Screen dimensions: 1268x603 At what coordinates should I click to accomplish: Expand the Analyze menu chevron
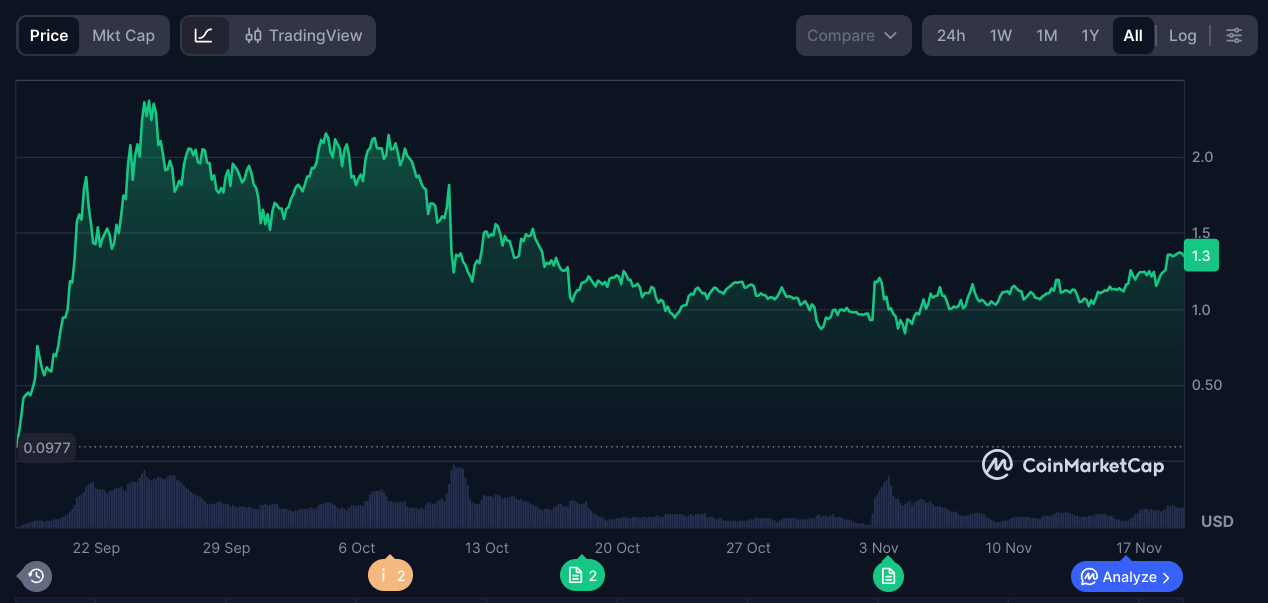coord(1166,577)
